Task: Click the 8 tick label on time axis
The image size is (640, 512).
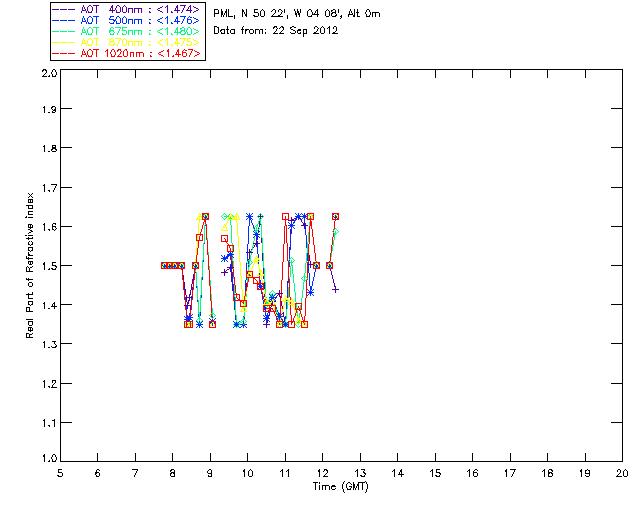Action: [173, 473]
